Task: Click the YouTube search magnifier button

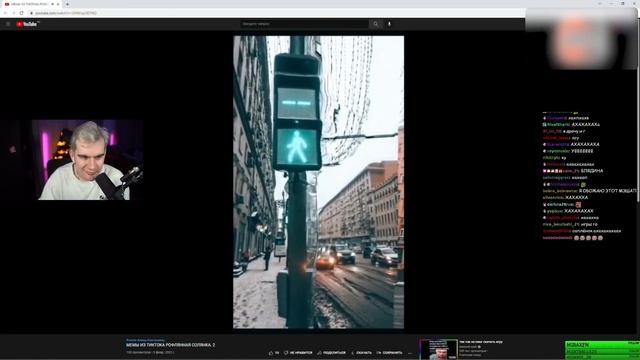Action: pyautogui.click(x=376, y=24)
